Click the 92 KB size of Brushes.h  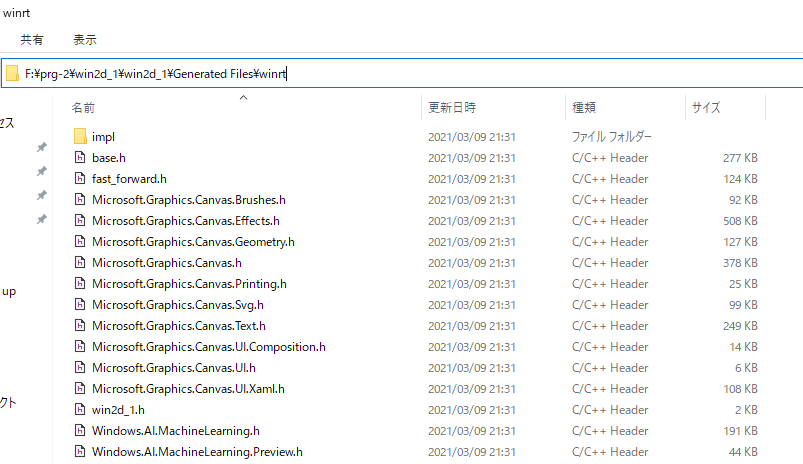click(743, 200)
